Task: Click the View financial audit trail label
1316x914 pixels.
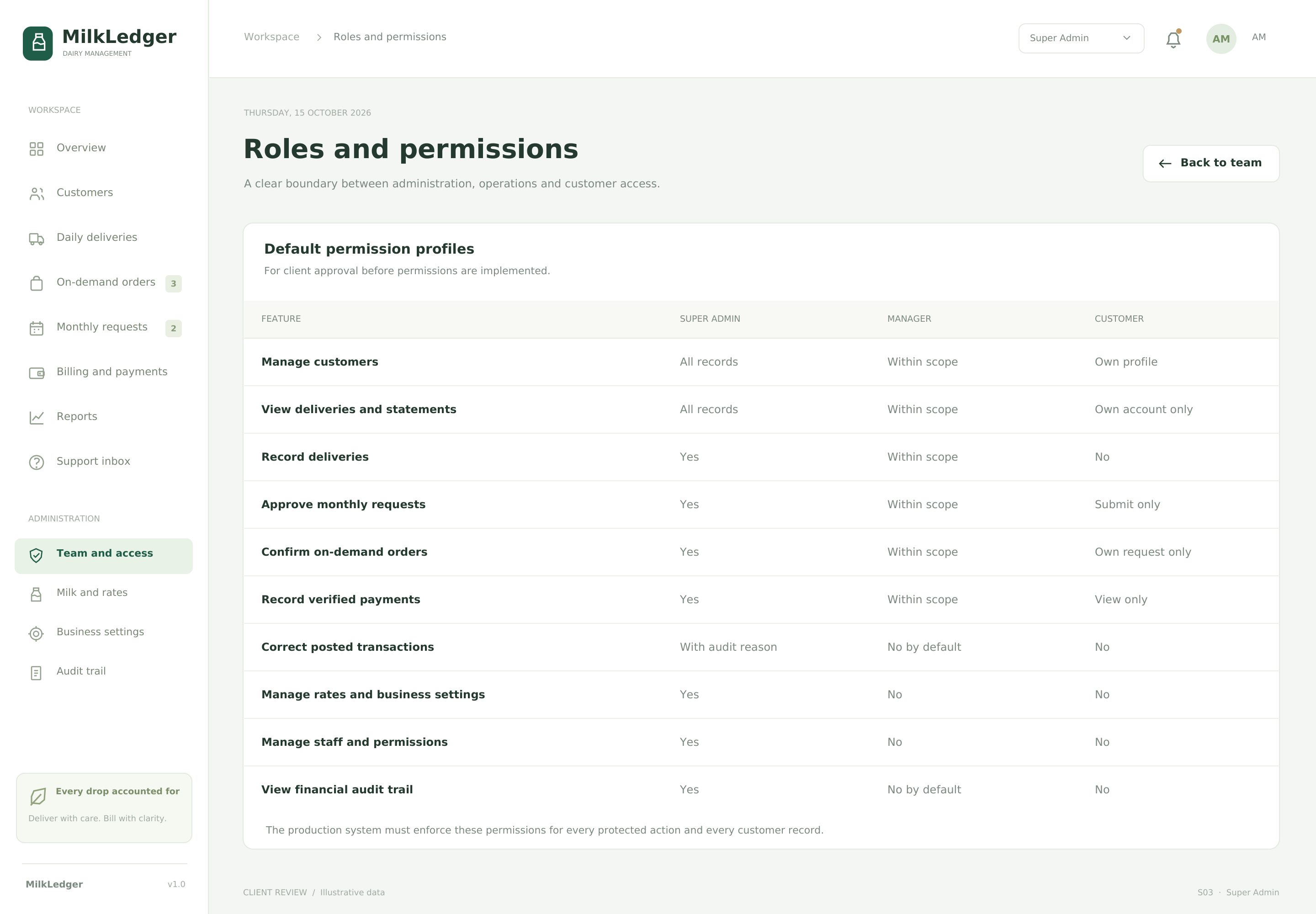Action: [337, 790]
